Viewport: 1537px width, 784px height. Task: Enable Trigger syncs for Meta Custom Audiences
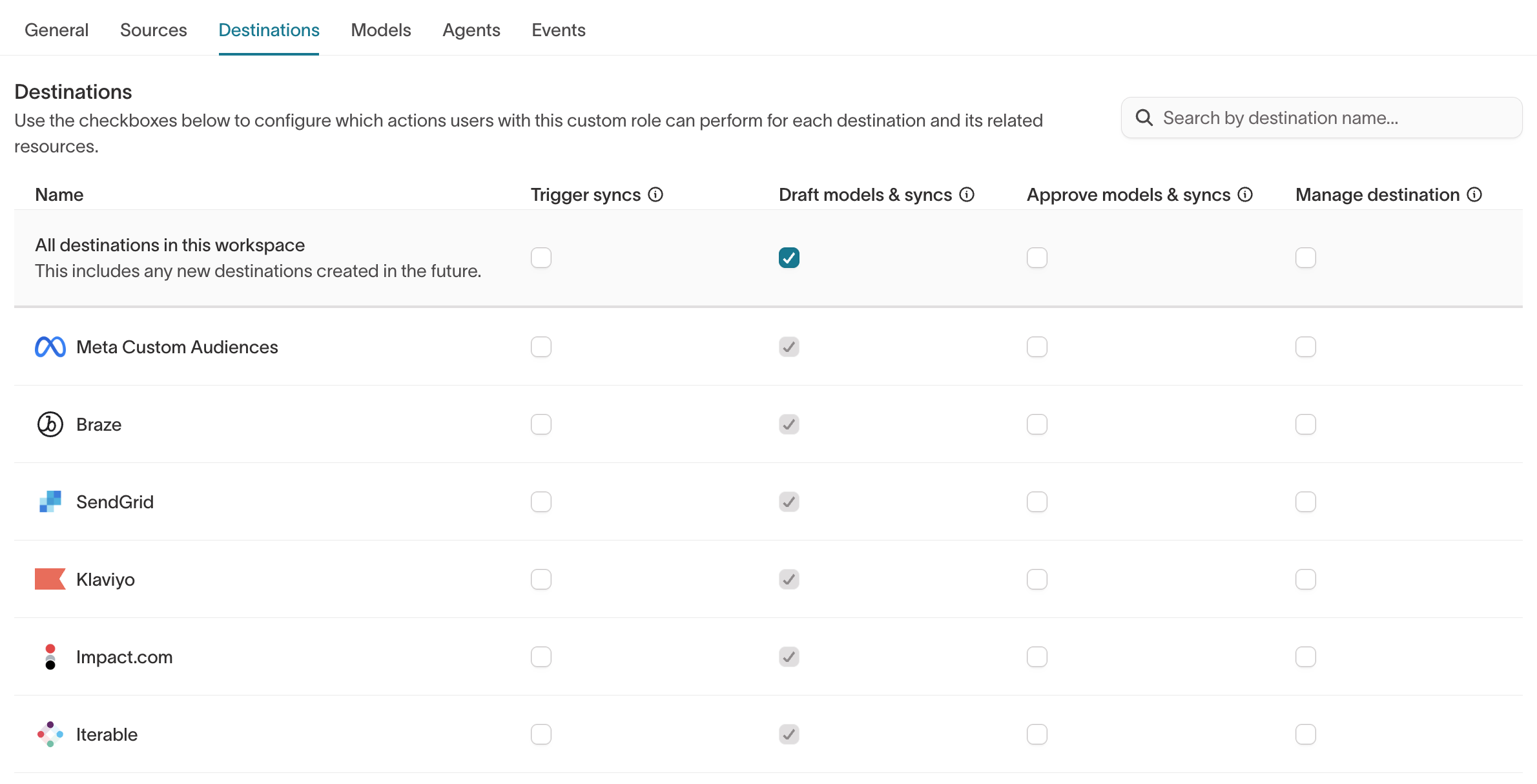[541, 347]
